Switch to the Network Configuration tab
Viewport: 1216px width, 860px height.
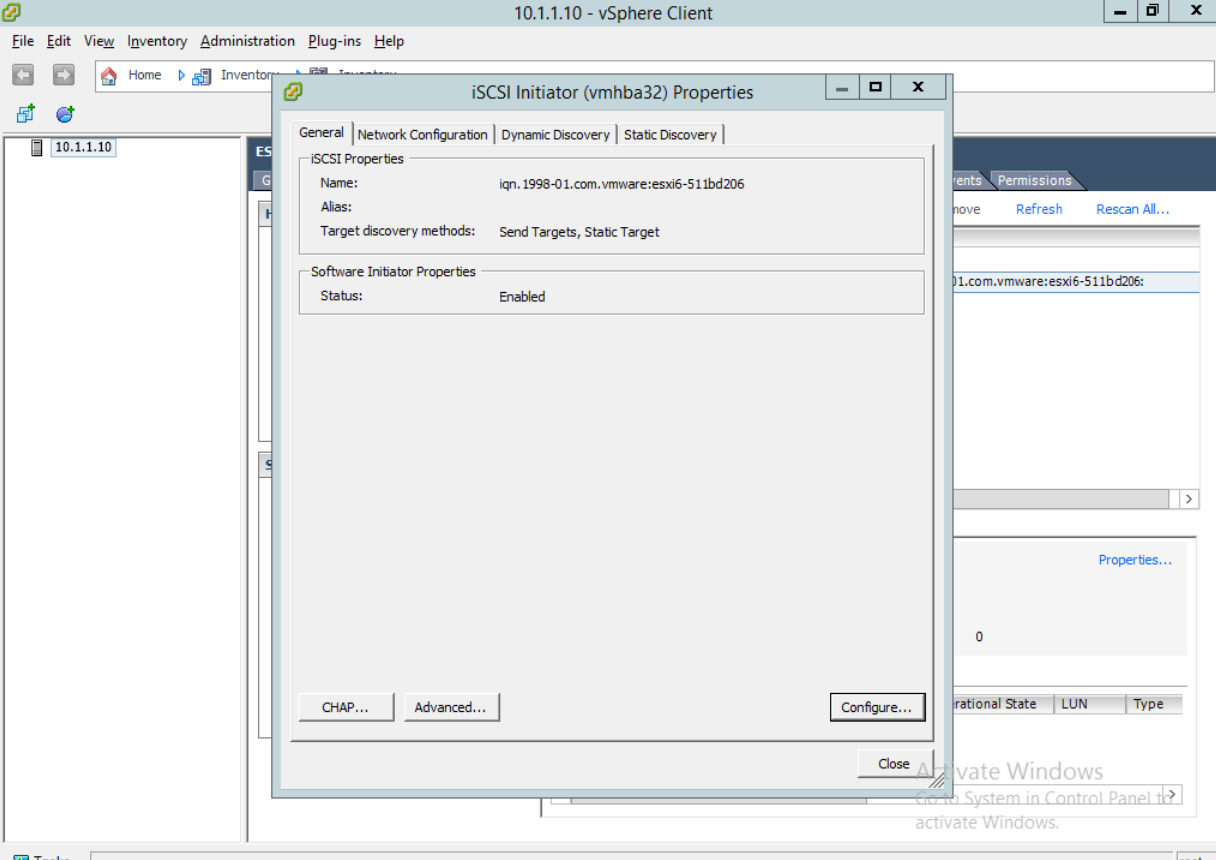[x=422, y=134]
